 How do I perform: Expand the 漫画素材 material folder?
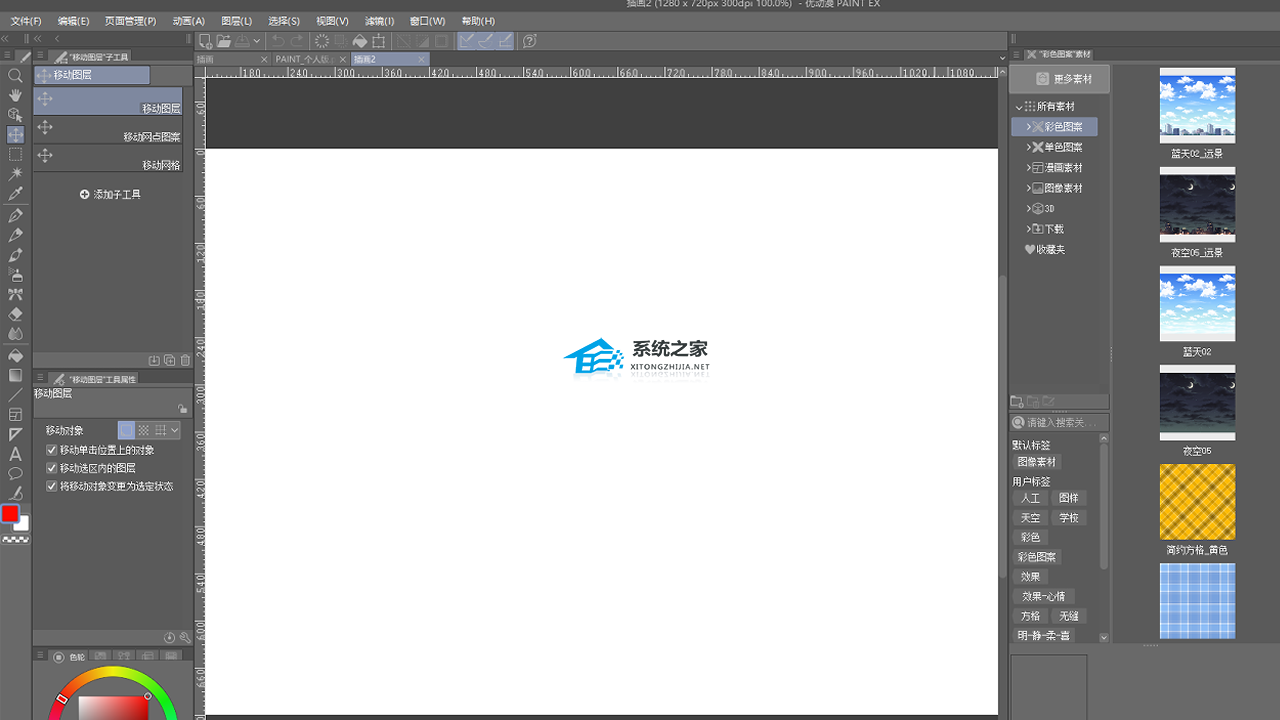pyautogui.click(x=1029, y=168)
